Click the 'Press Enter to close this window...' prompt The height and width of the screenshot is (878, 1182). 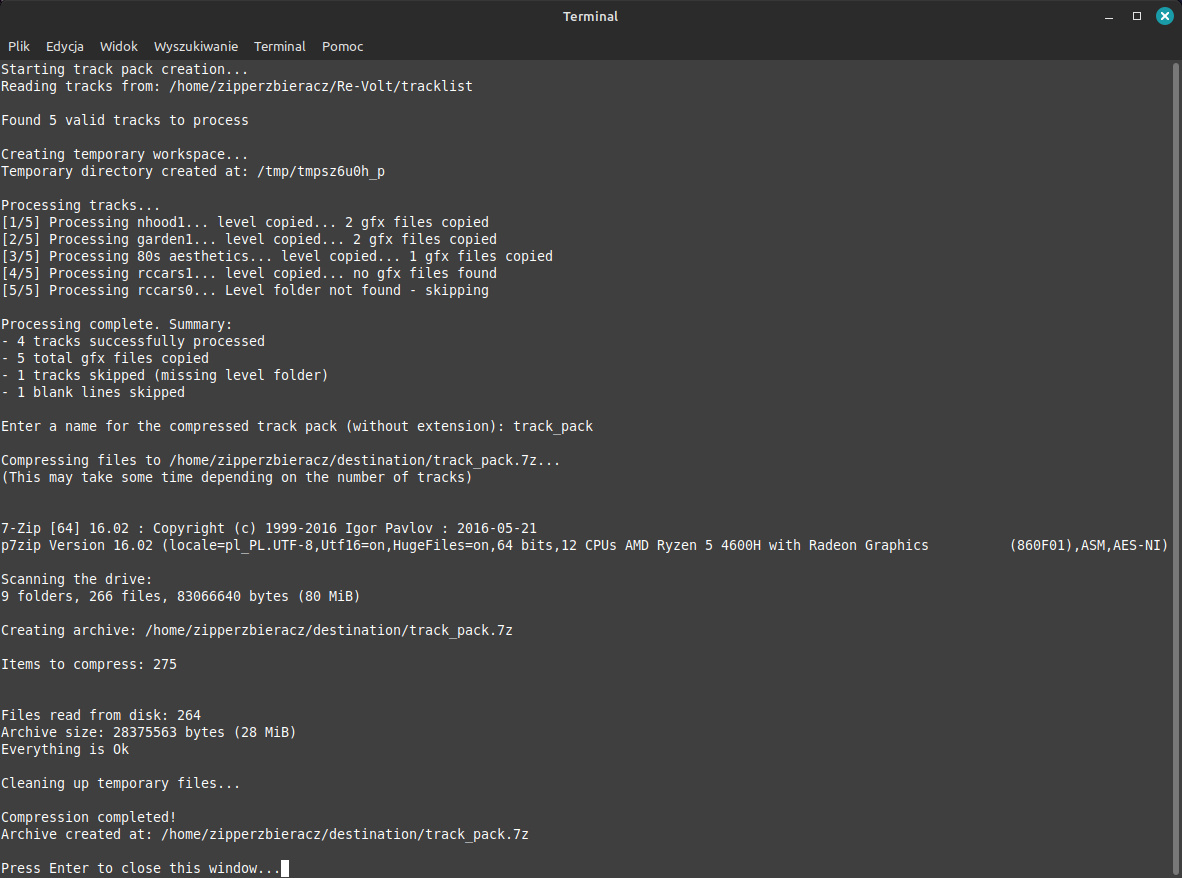click(141, 869)
